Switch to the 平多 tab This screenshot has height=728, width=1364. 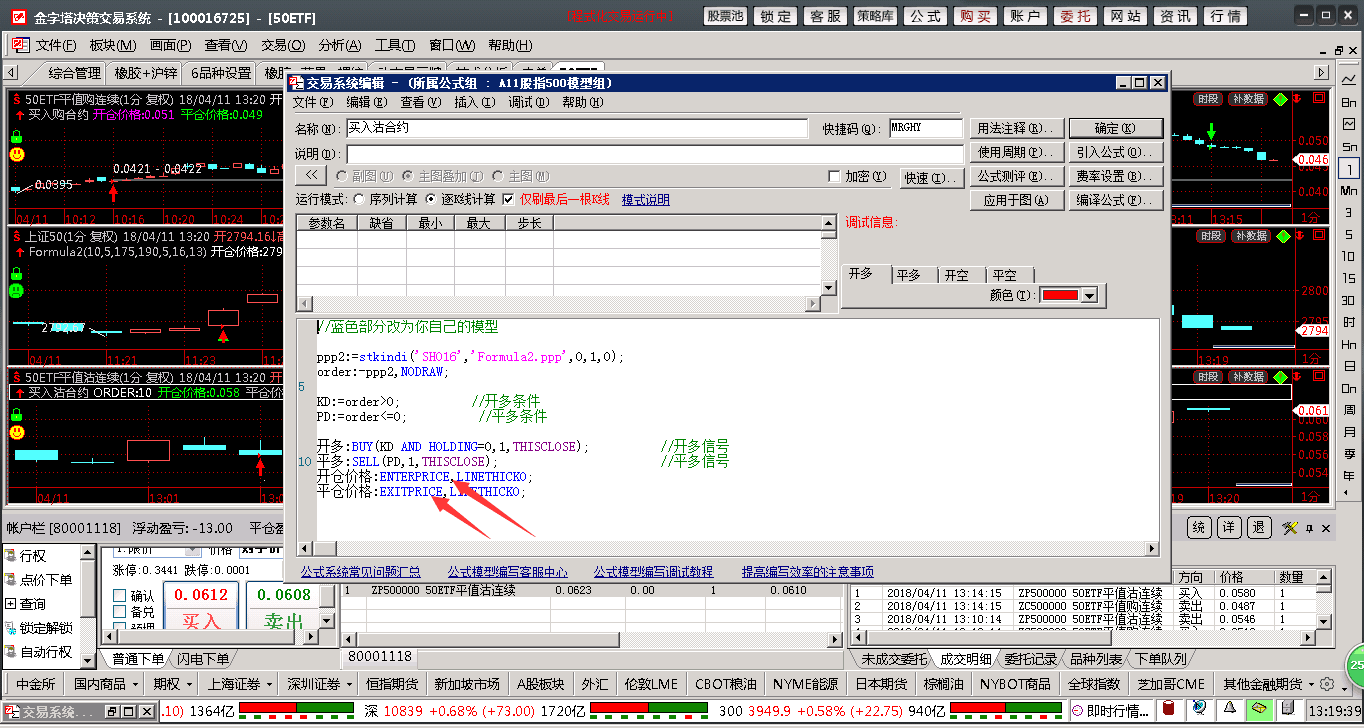(915, 275)
